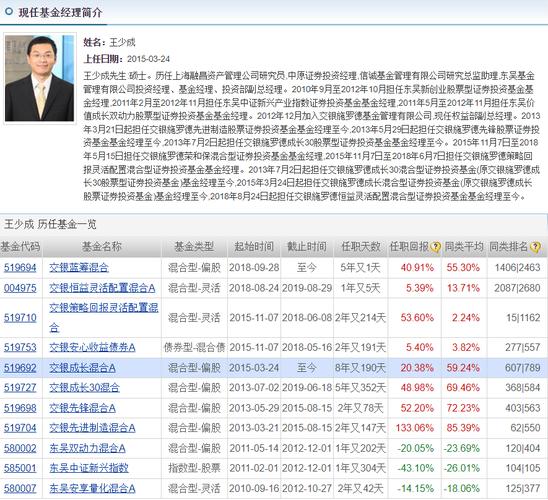Click ranking 1406|2463 for 交银蓝筹混合
548x500 pixels.
click(517, 268)
